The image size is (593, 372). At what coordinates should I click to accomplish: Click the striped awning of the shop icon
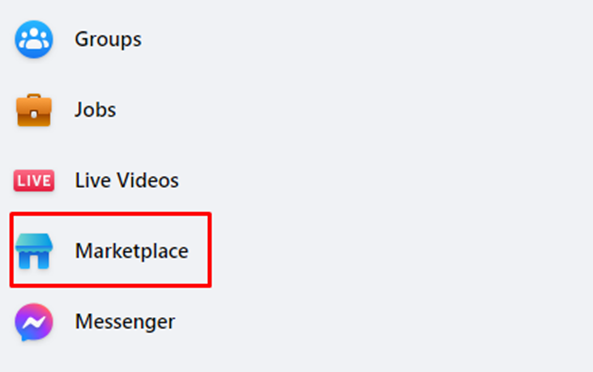click(34, 243)
